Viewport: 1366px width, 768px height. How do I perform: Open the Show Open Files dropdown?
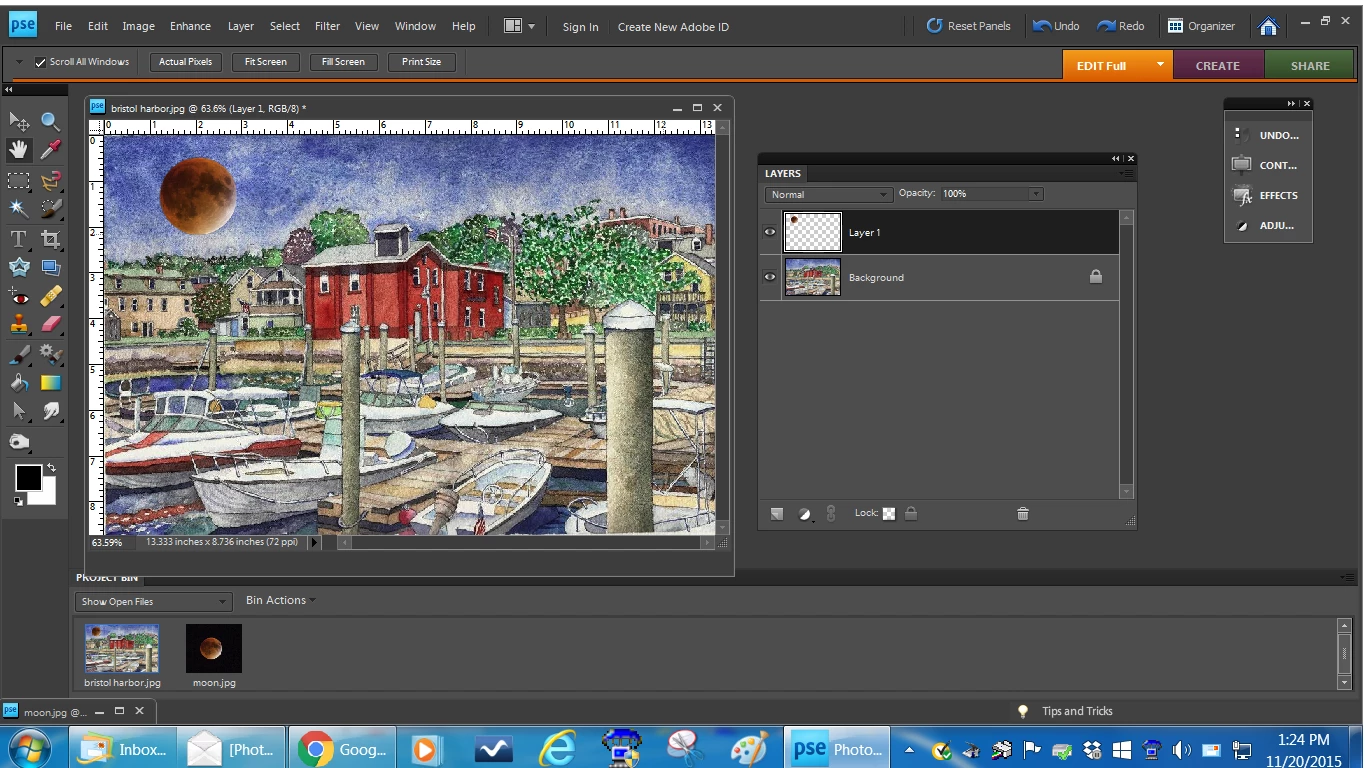pyautogui.click(x=153, y=601)
